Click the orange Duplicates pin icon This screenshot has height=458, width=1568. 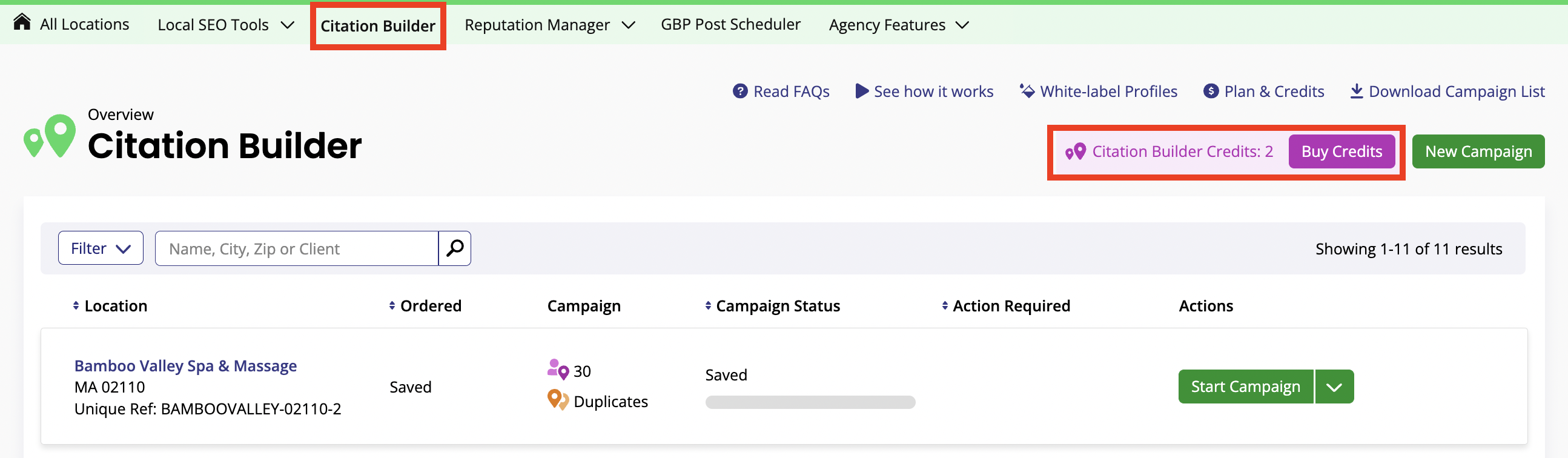(558, 400)
